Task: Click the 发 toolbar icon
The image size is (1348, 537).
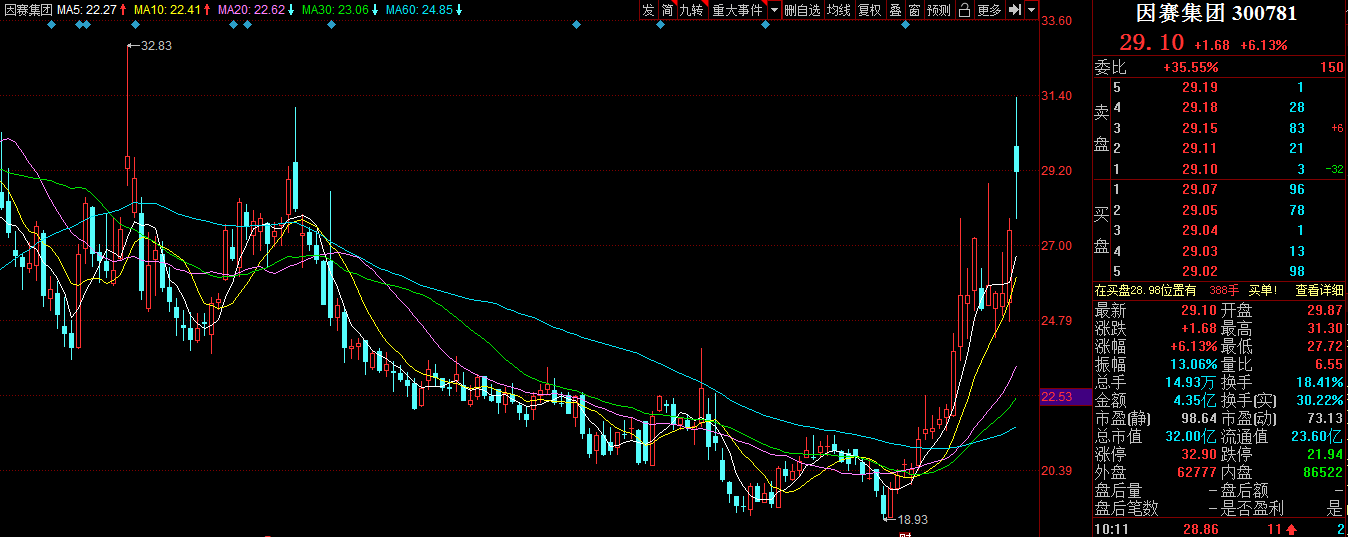Action: 648,10
